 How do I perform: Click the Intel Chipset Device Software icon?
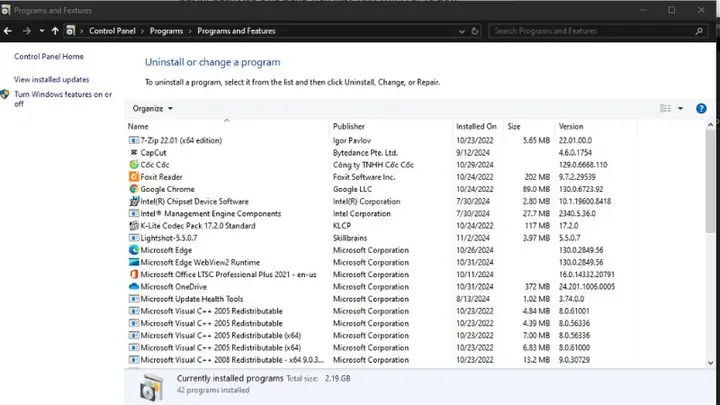coord(134,201)
